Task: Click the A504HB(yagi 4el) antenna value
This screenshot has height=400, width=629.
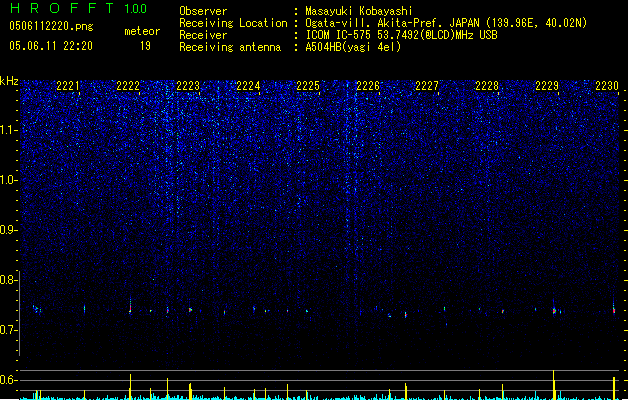Action: (353, 47)
